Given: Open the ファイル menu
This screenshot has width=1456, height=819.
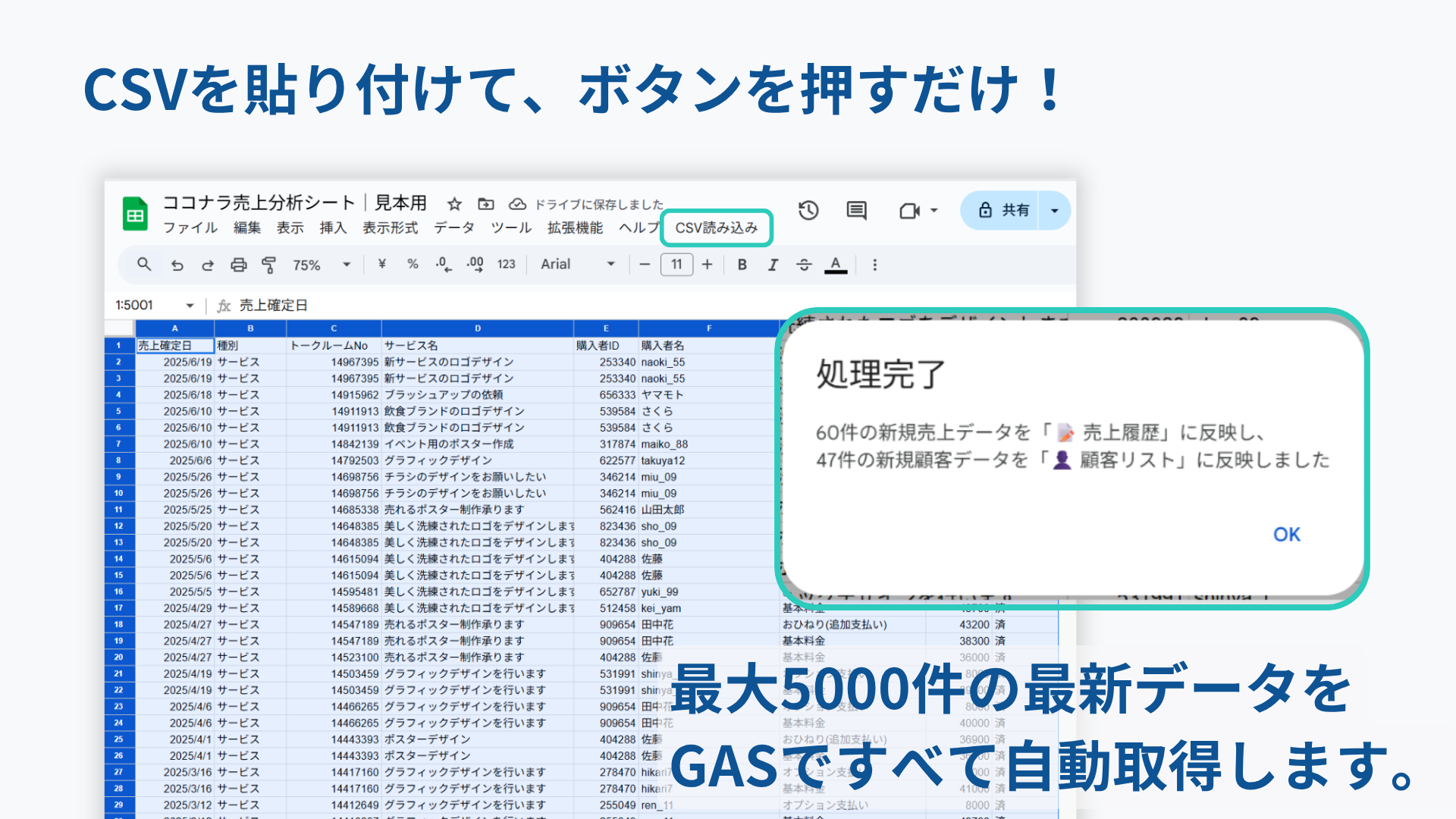Looking at the screenshot, I should click(190, 227).
